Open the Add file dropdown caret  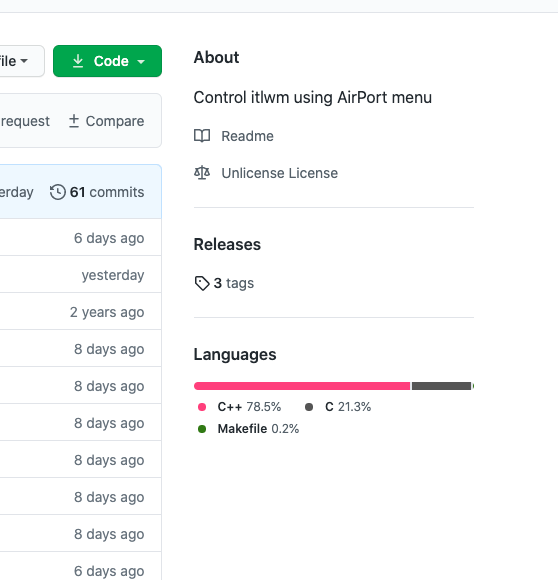24,61
